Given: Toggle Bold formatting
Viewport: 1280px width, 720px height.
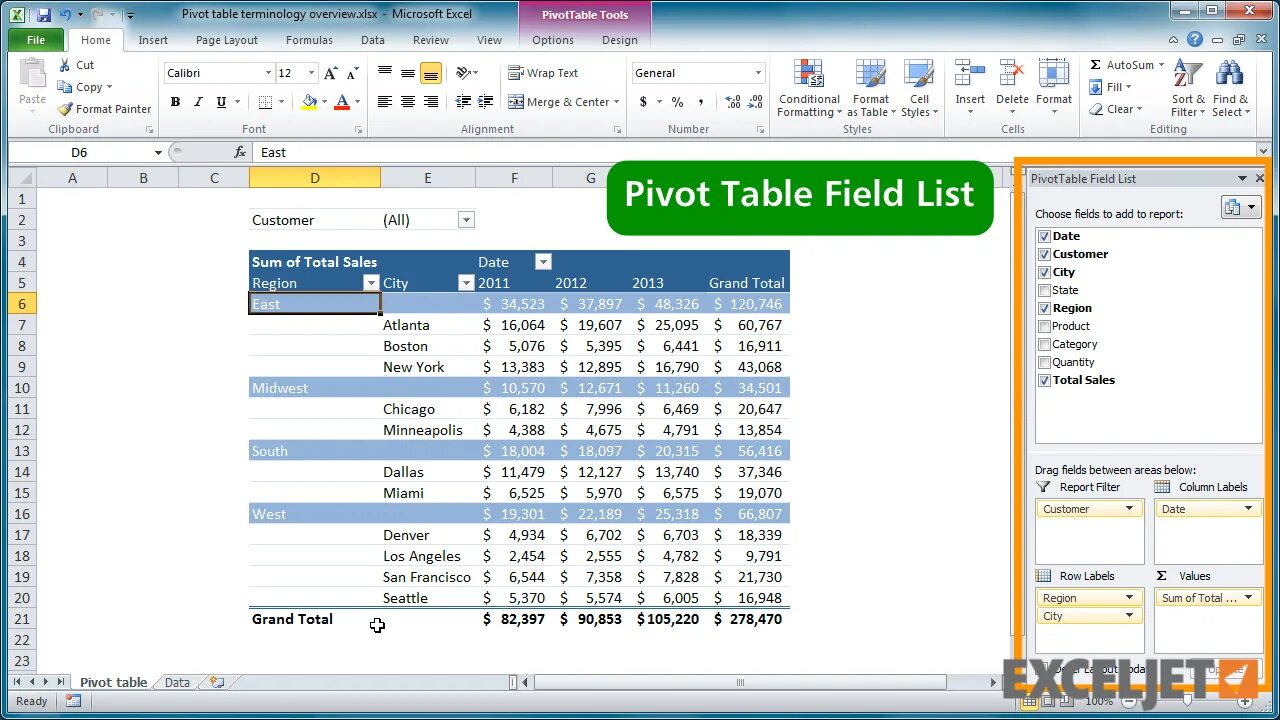Looking at the screenshot, I should 175,102.
